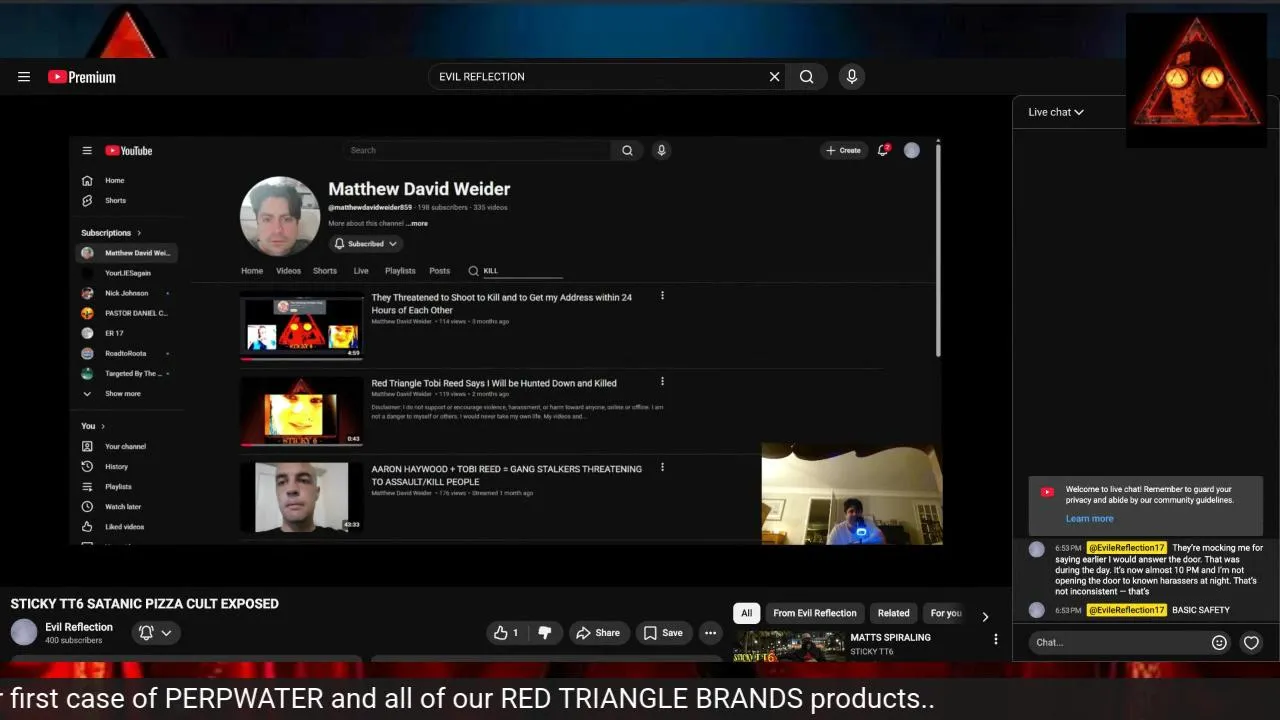
Task: Select the Related filter chip
Action: (893, 613)
